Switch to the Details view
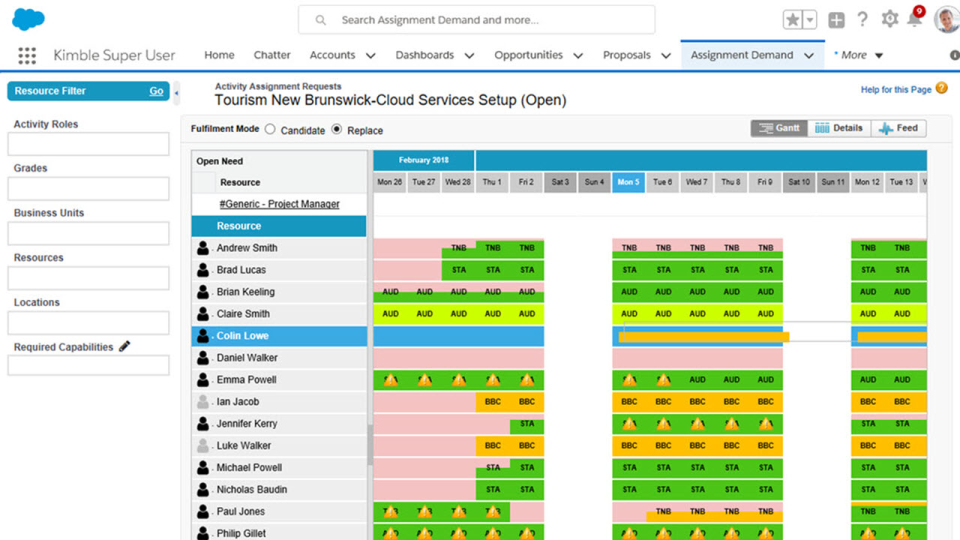Viewport: 960px width, 540px height. (839, 128)
